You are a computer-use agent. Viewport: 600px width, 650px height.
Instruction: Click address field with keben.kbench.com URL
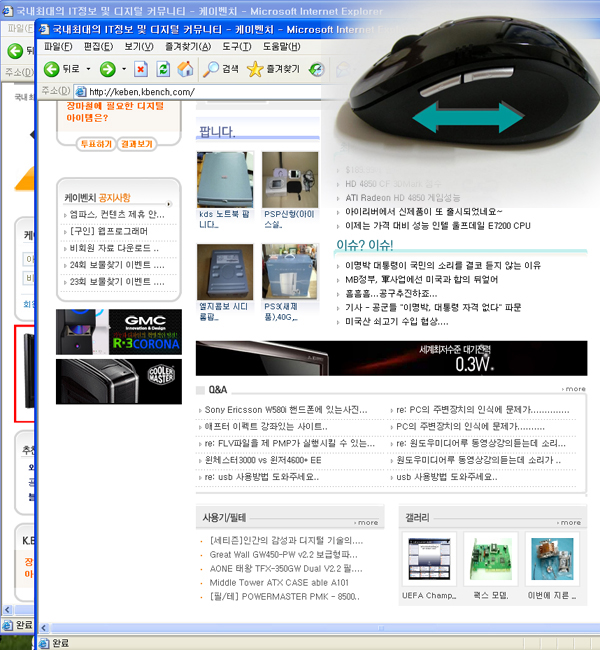(204, 92)
